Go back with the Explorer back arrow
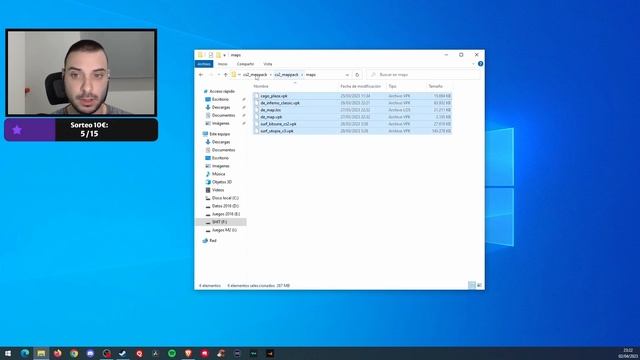Image resolution: width=640 pixels, height=360 pixels. coord(201,75)
